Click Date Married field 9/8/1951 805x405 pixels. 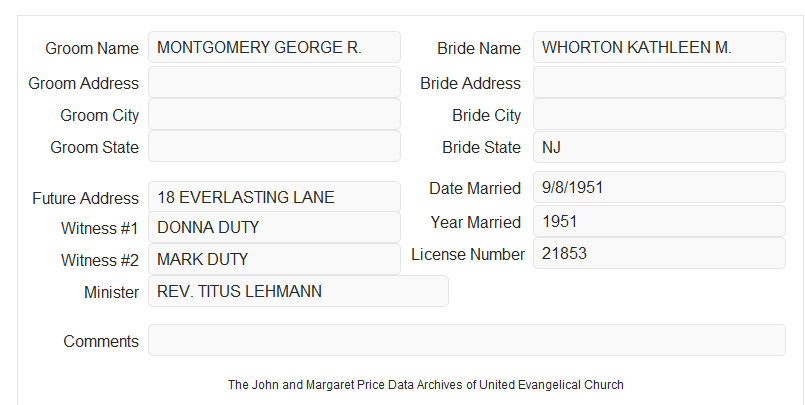[659, 187]
